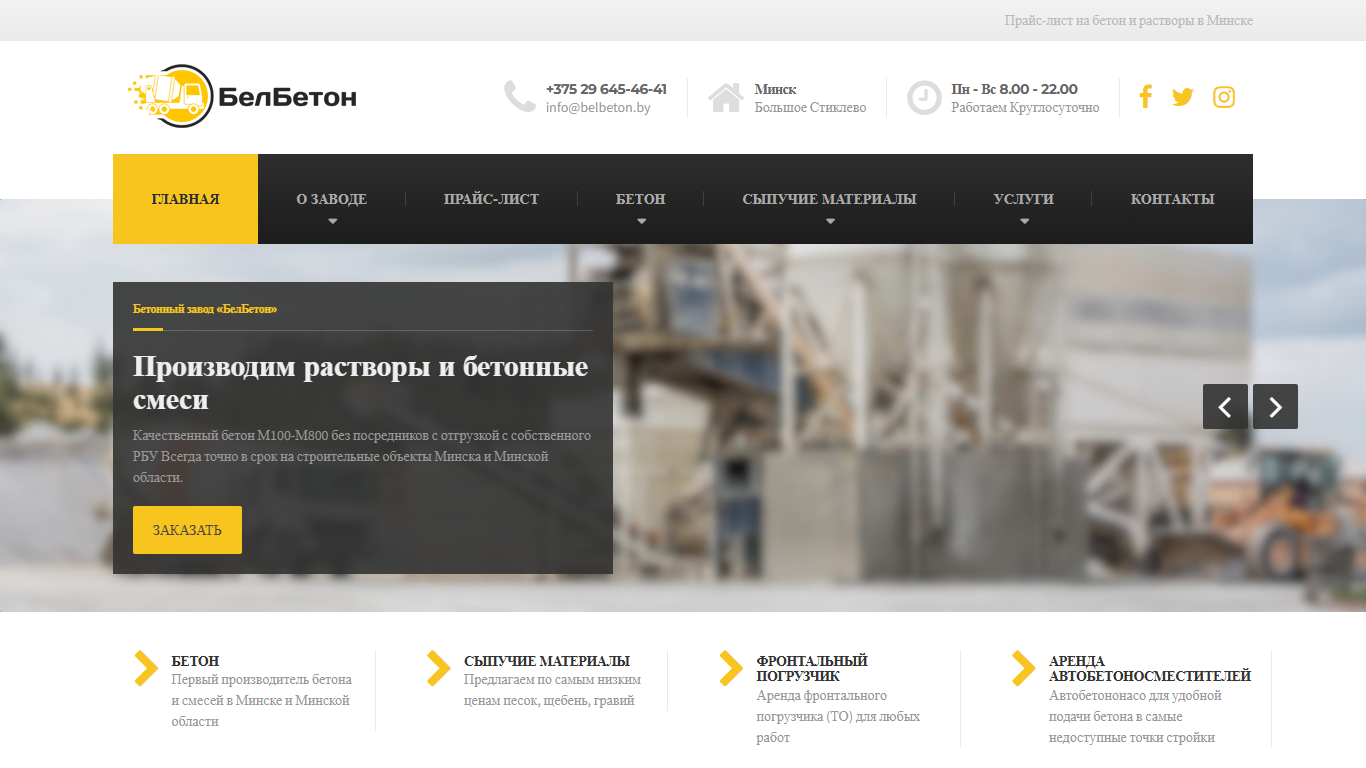The image size is (1366, 768).
Task: Click the phone number +375 29 645-46-41
Action: 606,89
